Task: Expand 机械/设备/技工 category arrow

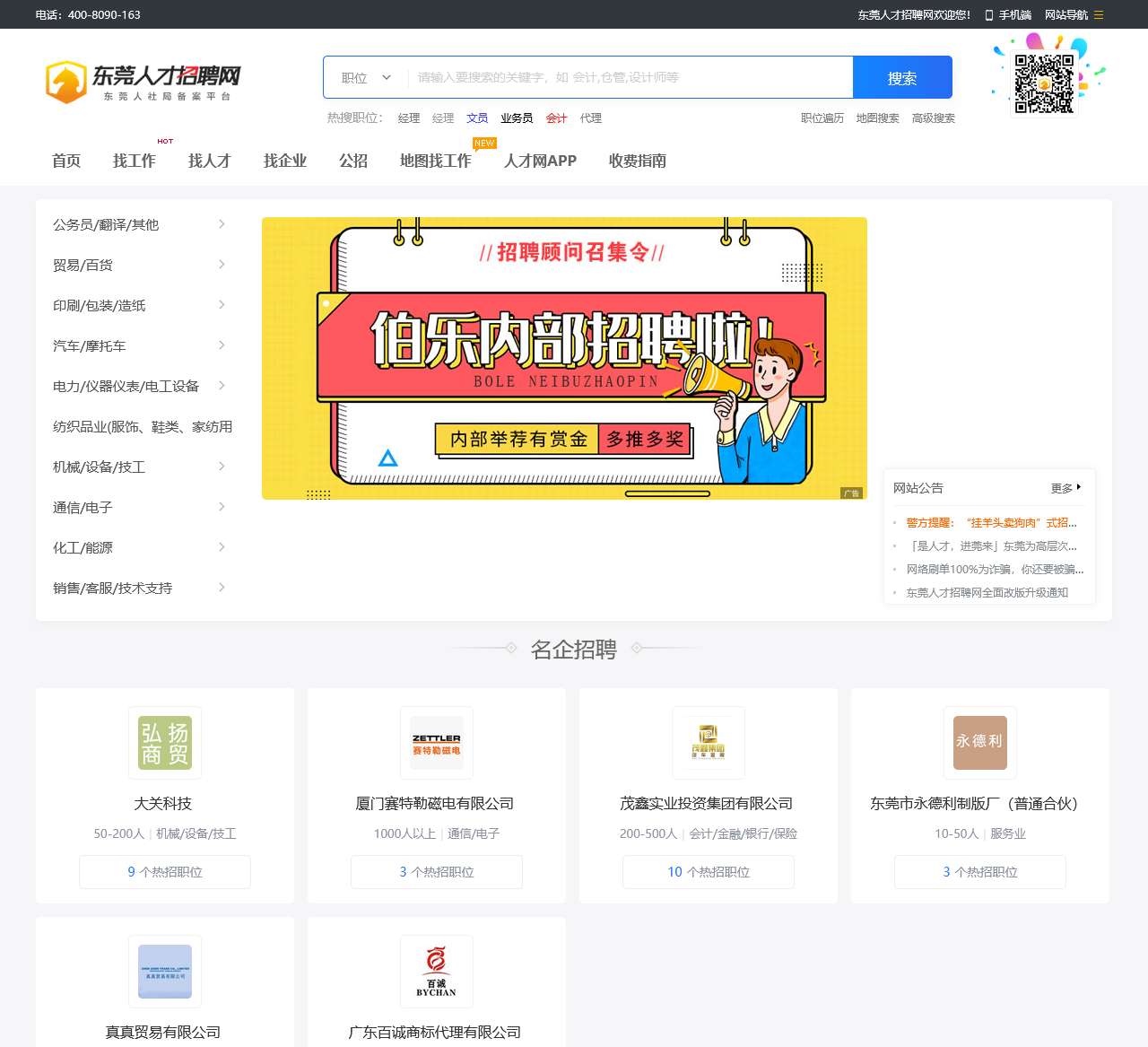Action: click(222, 467)
